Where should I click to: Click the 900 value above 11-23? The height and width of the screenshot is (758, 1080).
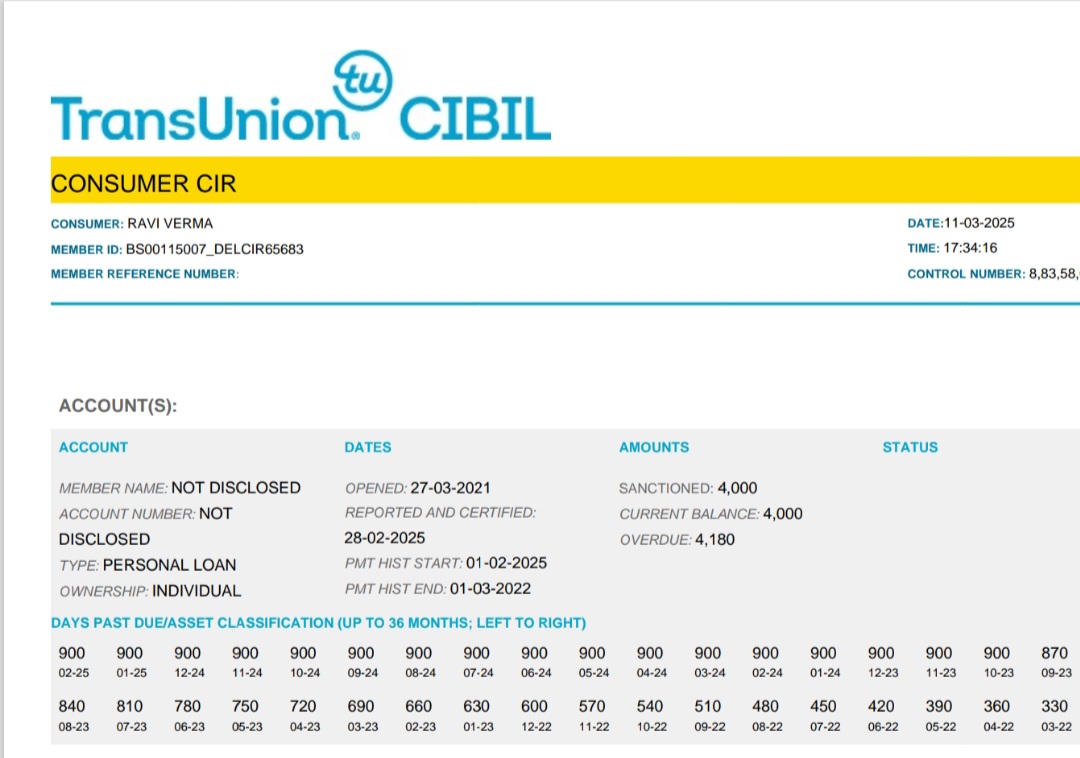tap(939, 653)
